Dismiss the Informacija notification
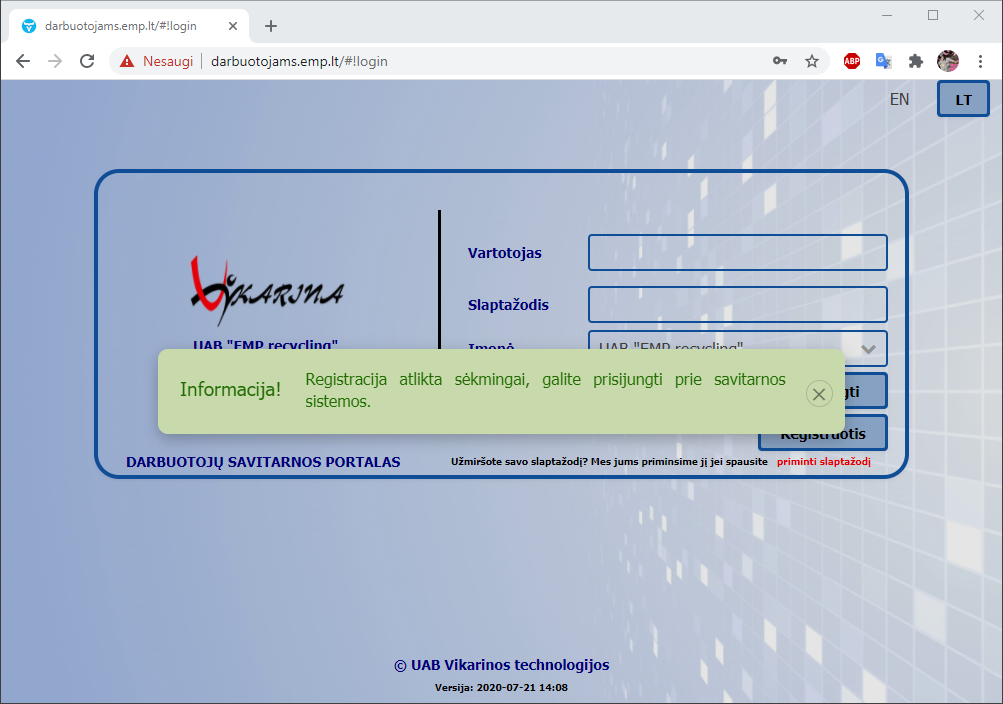The width and height of the screenshot is (1003, 704). pyautogui.click(x=819, y=394)
